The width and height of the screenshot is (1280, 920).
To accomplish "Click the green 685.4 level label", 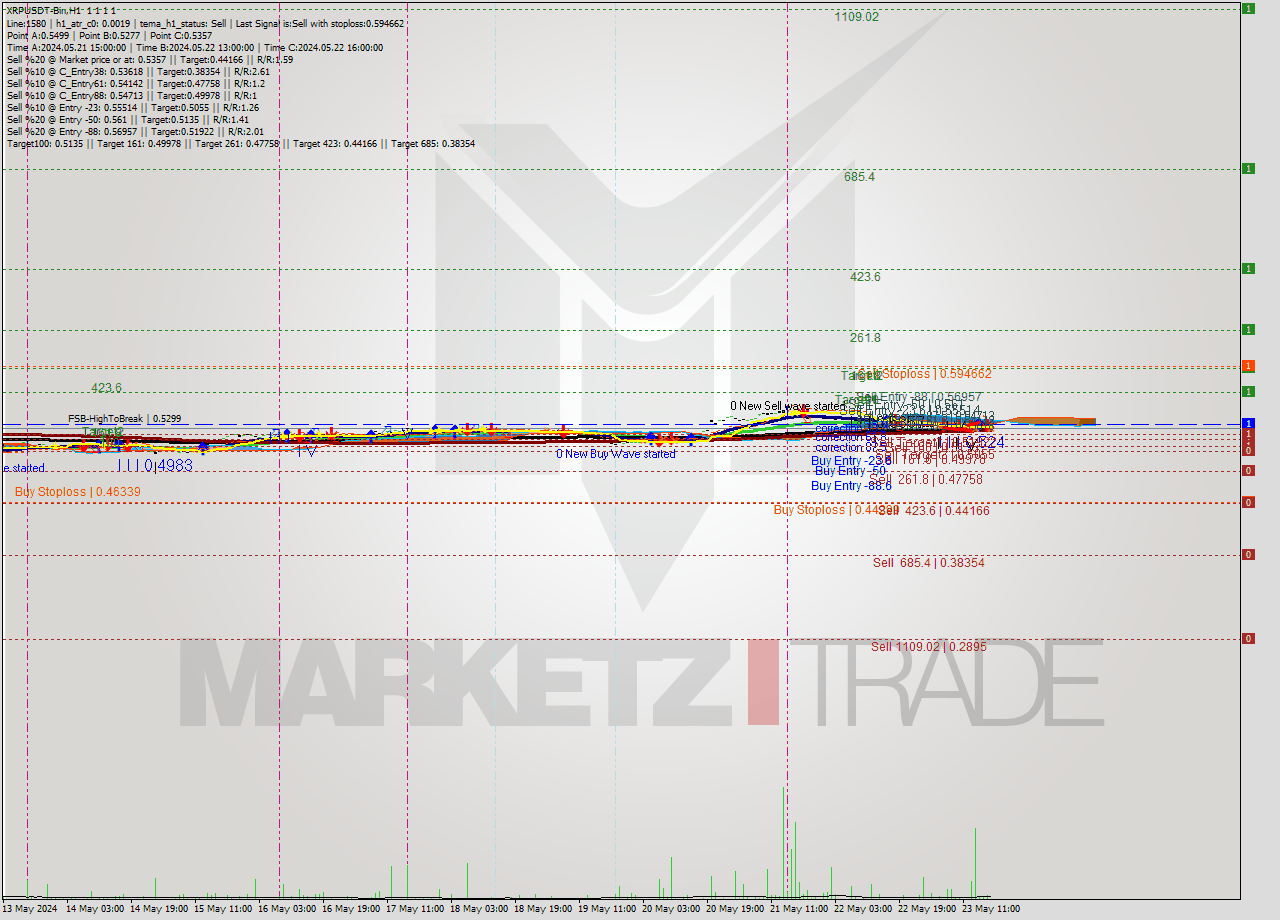I will pos(859,177).
